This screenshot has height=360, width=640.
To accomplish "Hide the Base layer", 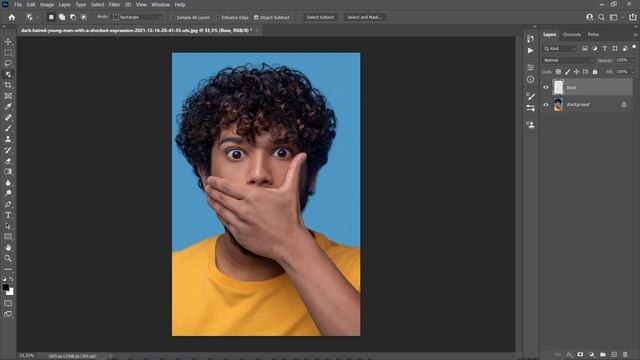I will 546,87.
